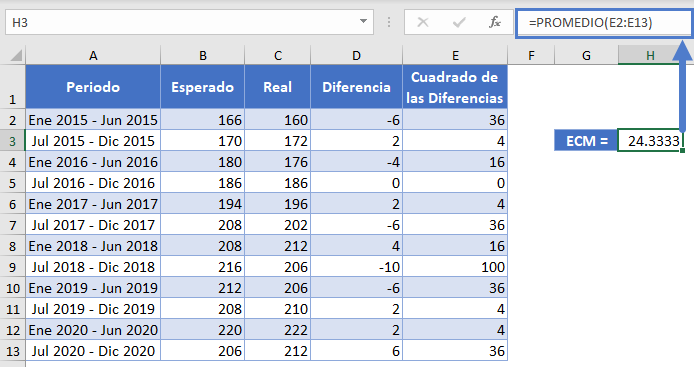
Task: Select cell Ene 2016 - Jun 2016
Action: [x=93, y=162]
